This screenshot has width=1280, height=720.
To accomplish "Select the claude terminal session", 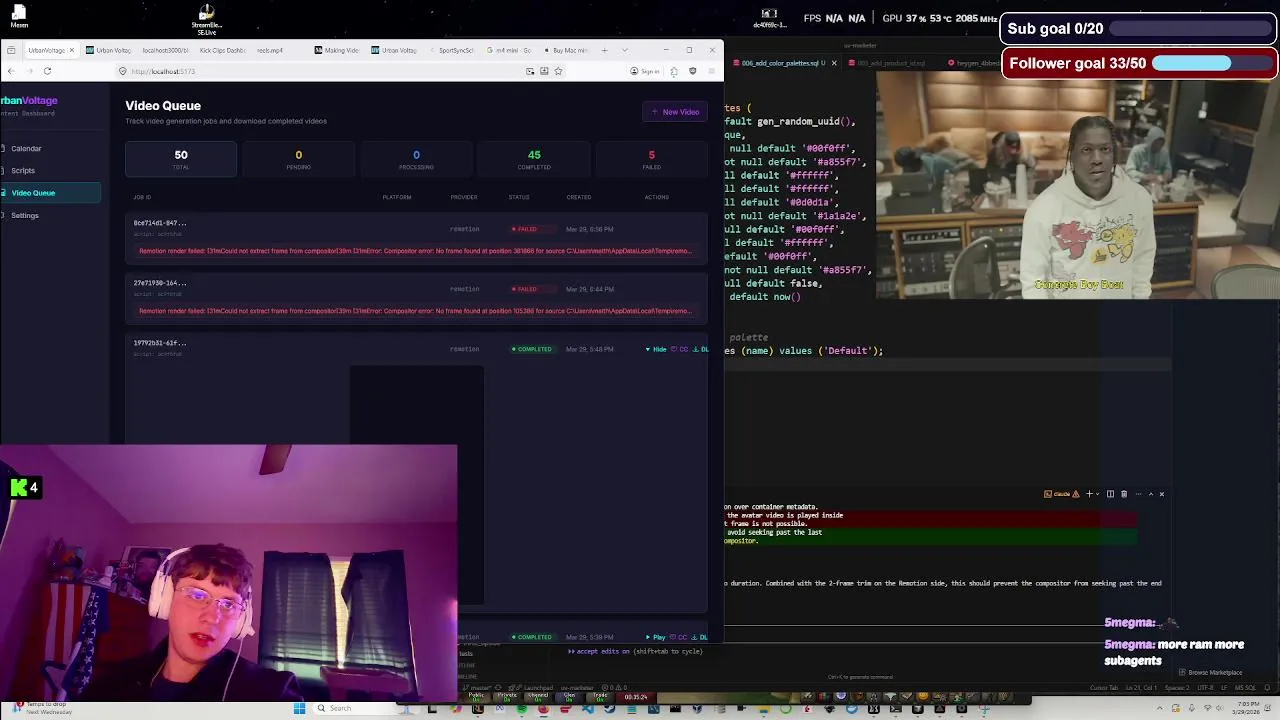I will [1061, 494].
